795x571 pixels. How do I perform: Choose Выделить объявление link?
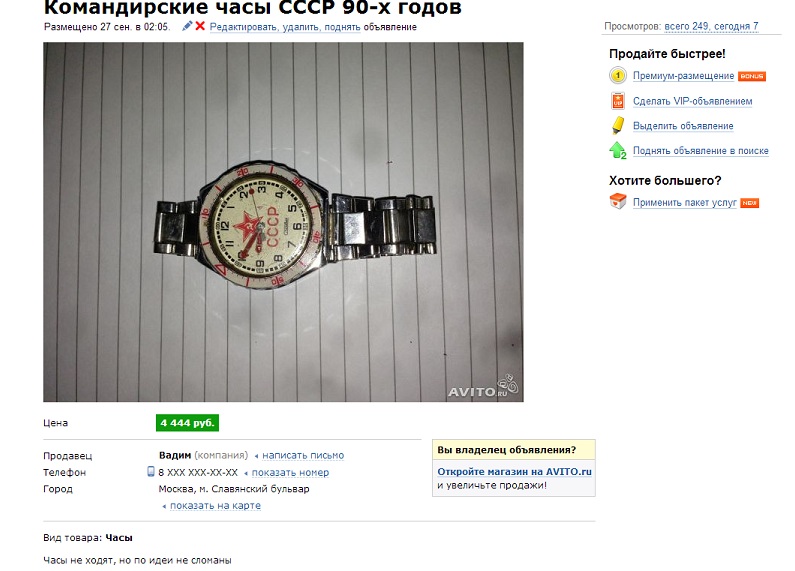coord(683,126)
